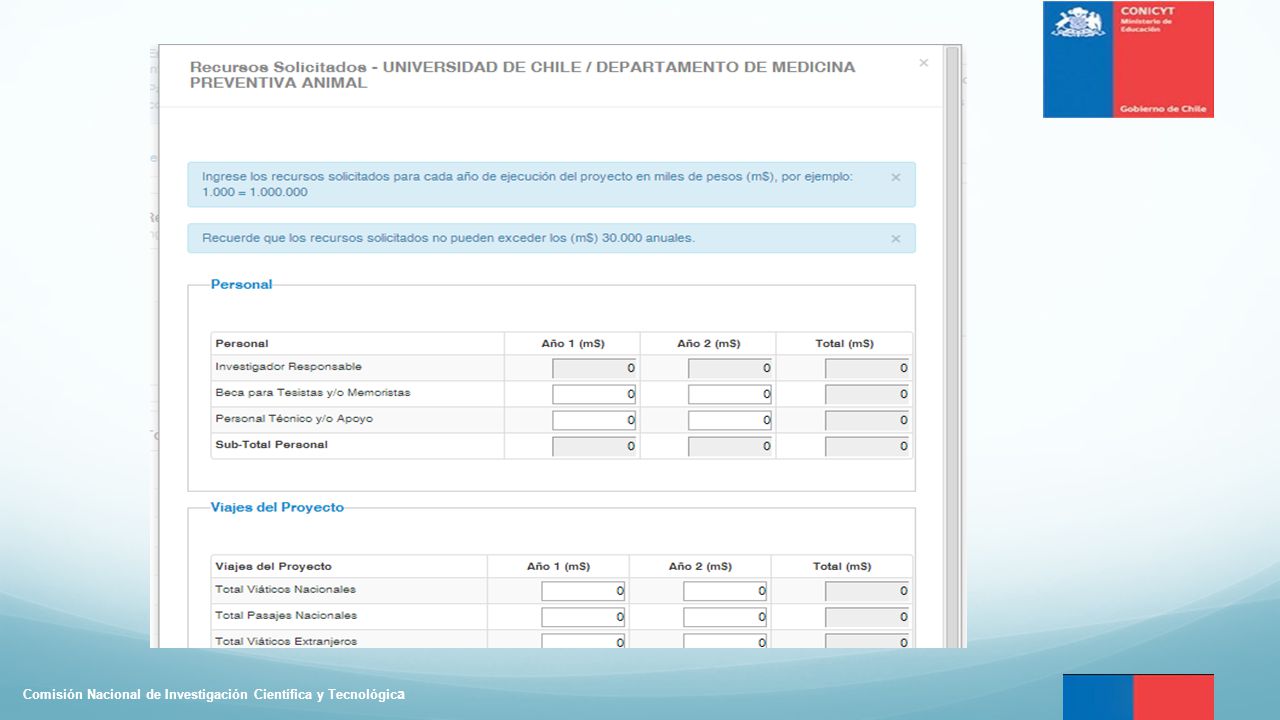Select Investigador Responsable Total field
The width and height of the screenshot is (1280, 720).
pyautogui.click(x=867, y=368)
